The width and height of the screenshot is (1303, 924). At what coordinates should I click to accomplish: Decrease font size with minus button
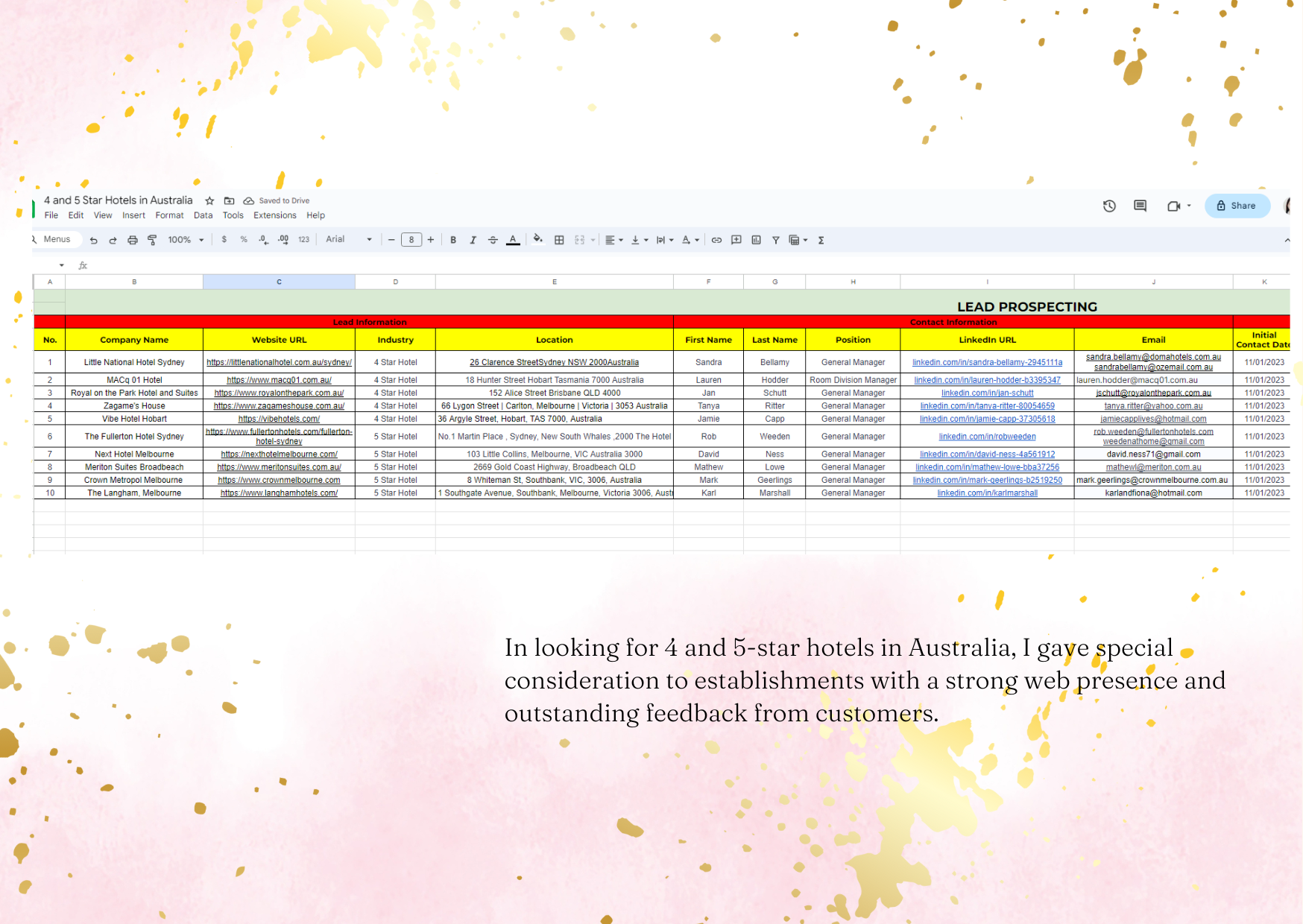[x=391, y=240]
